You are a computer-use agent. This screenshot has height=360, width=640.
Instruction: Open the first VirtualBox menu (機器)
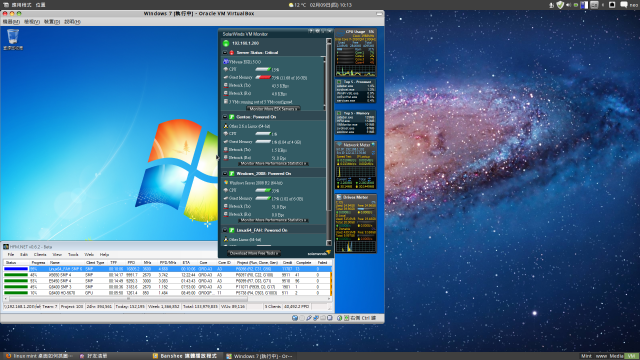(x=11, y=22)
